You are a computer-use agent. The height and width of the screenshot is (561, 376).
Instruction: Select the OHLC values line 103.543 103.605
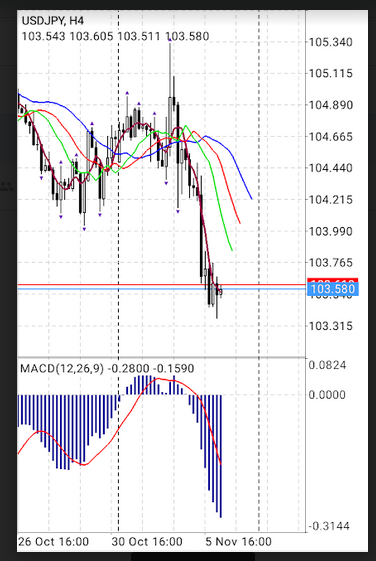(115, 36)
